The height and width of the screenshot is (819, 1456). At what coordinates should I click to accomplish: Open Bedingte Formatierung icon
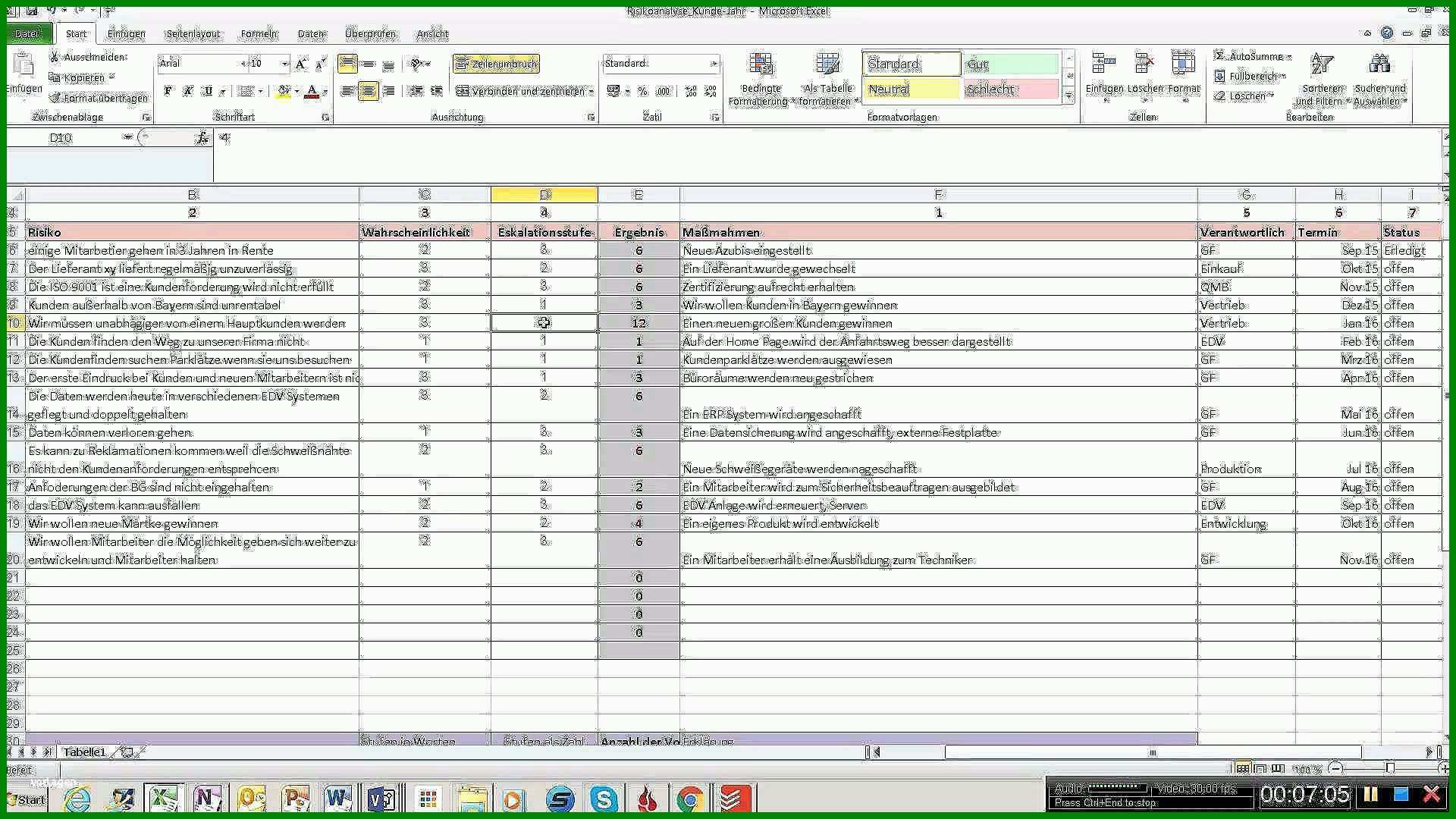(761, 65)
